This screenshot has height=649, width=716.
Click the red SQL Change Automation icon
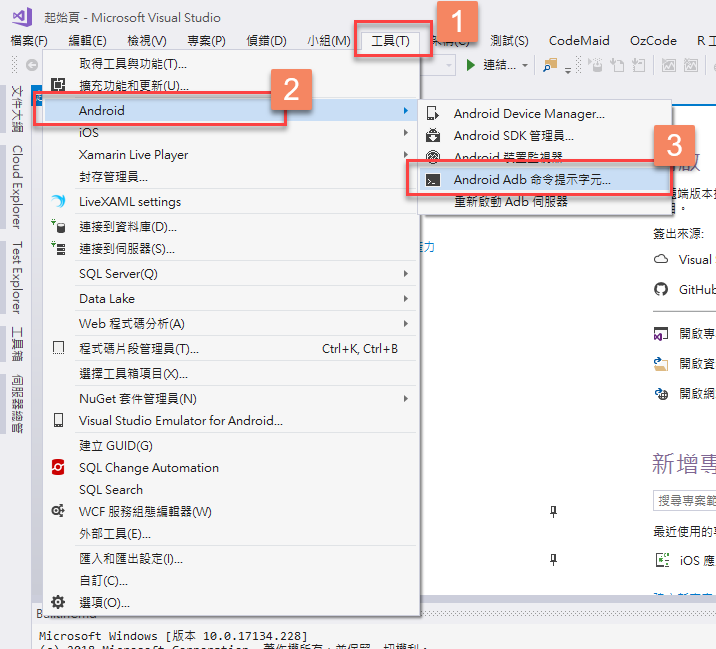58,467
